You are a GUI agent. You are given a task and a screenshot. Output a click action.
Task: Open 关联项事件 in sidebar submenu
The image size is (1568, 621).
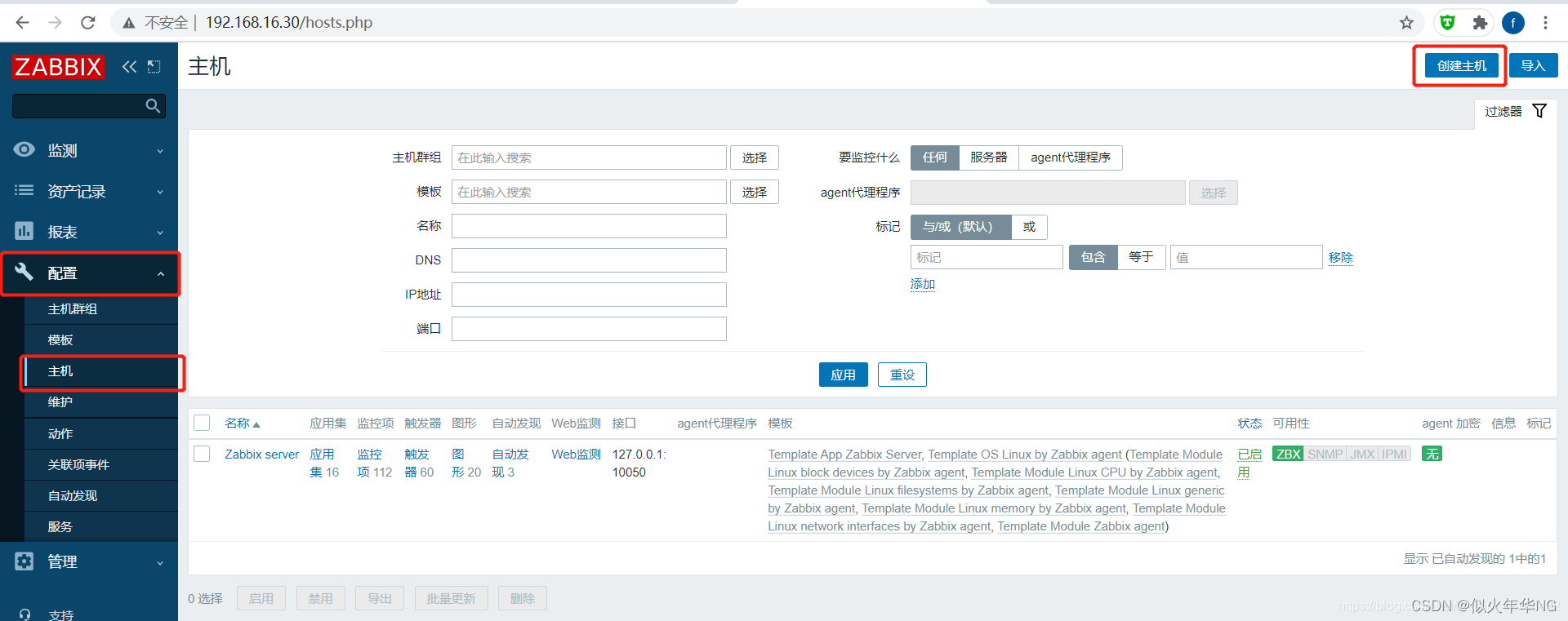coord(78,464)
